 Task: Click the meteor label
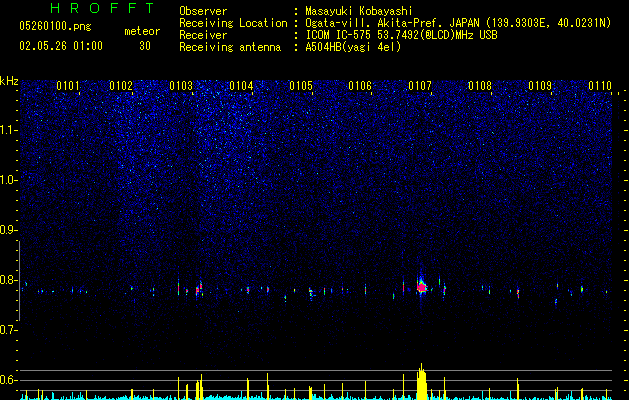coord(142,31)
